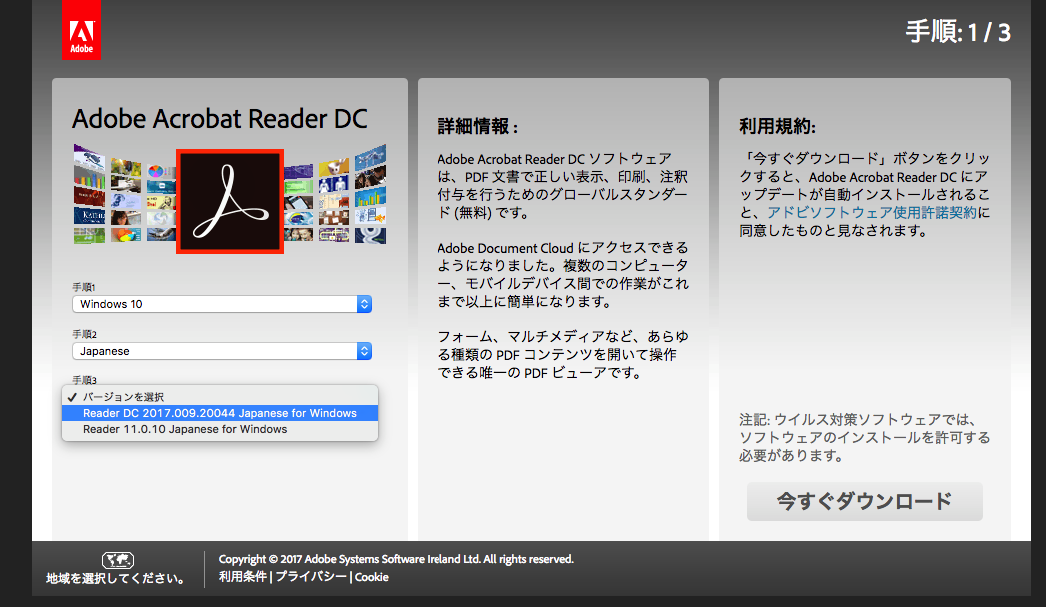
Task: Open the 利用条件 footer link
Action: pos(243,577)
